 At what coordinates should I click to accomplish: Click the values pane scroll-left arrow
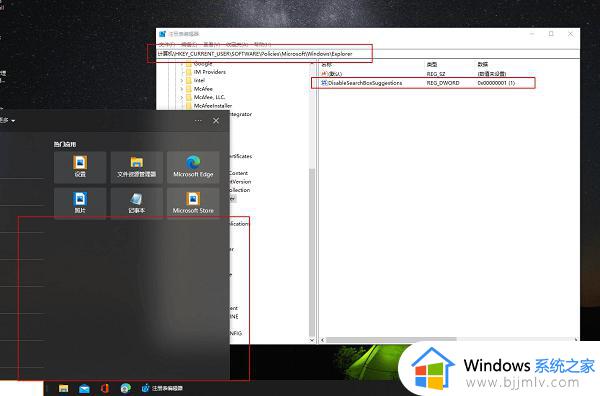tap(323, 340)
